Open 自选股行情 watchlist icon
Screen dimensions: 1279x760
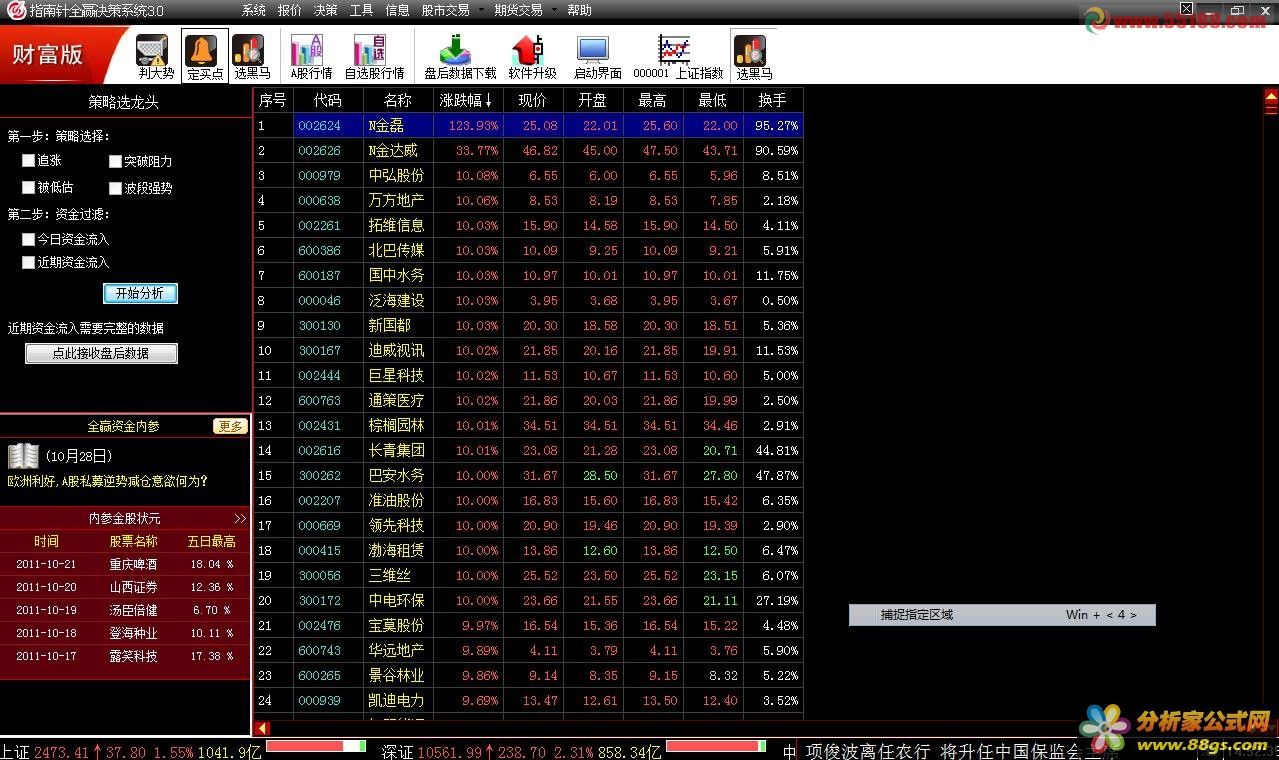(374, 56)
